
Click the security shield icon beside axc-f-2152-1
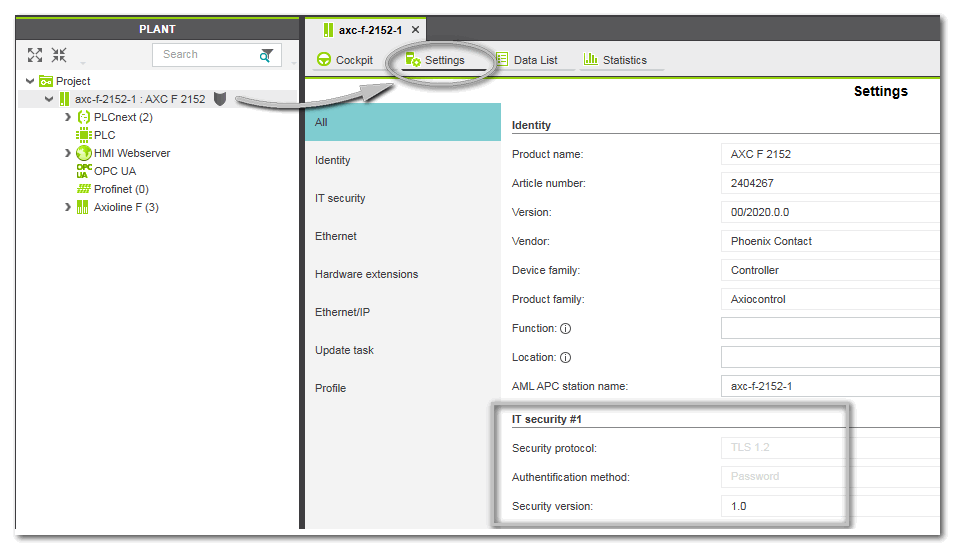point(220,99)
